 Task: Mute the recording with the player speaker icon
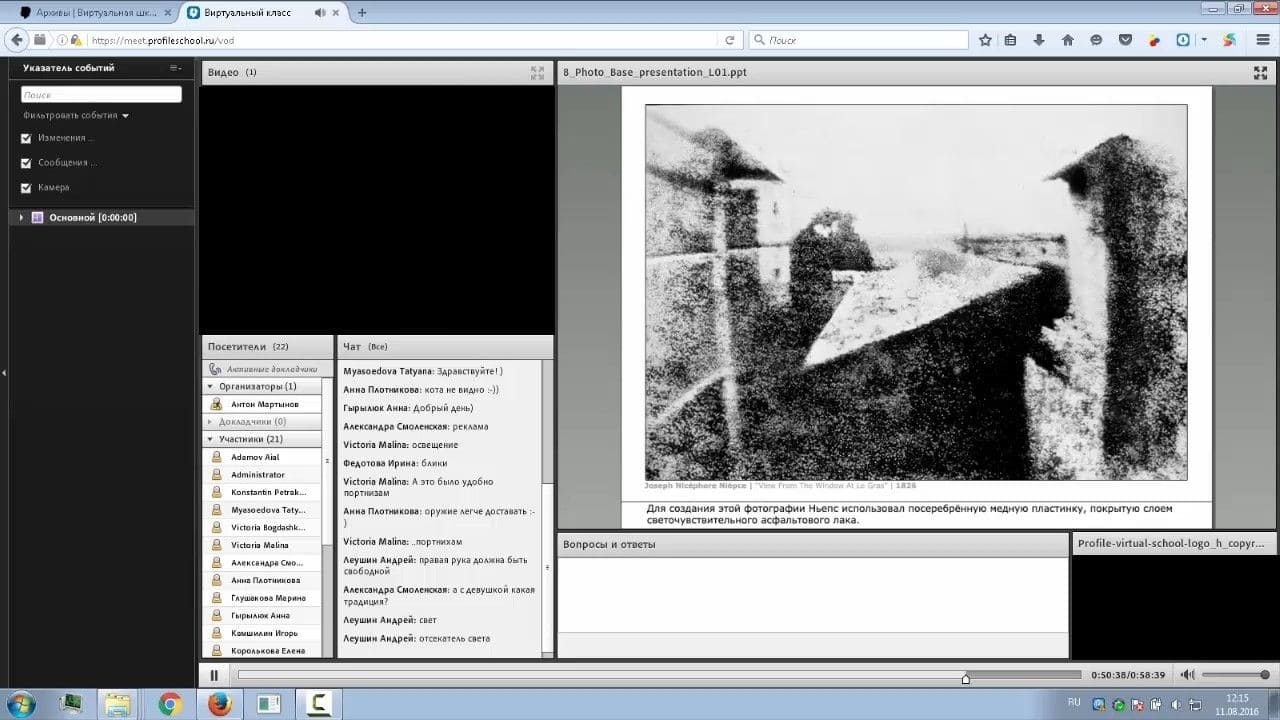point(1187,675)
